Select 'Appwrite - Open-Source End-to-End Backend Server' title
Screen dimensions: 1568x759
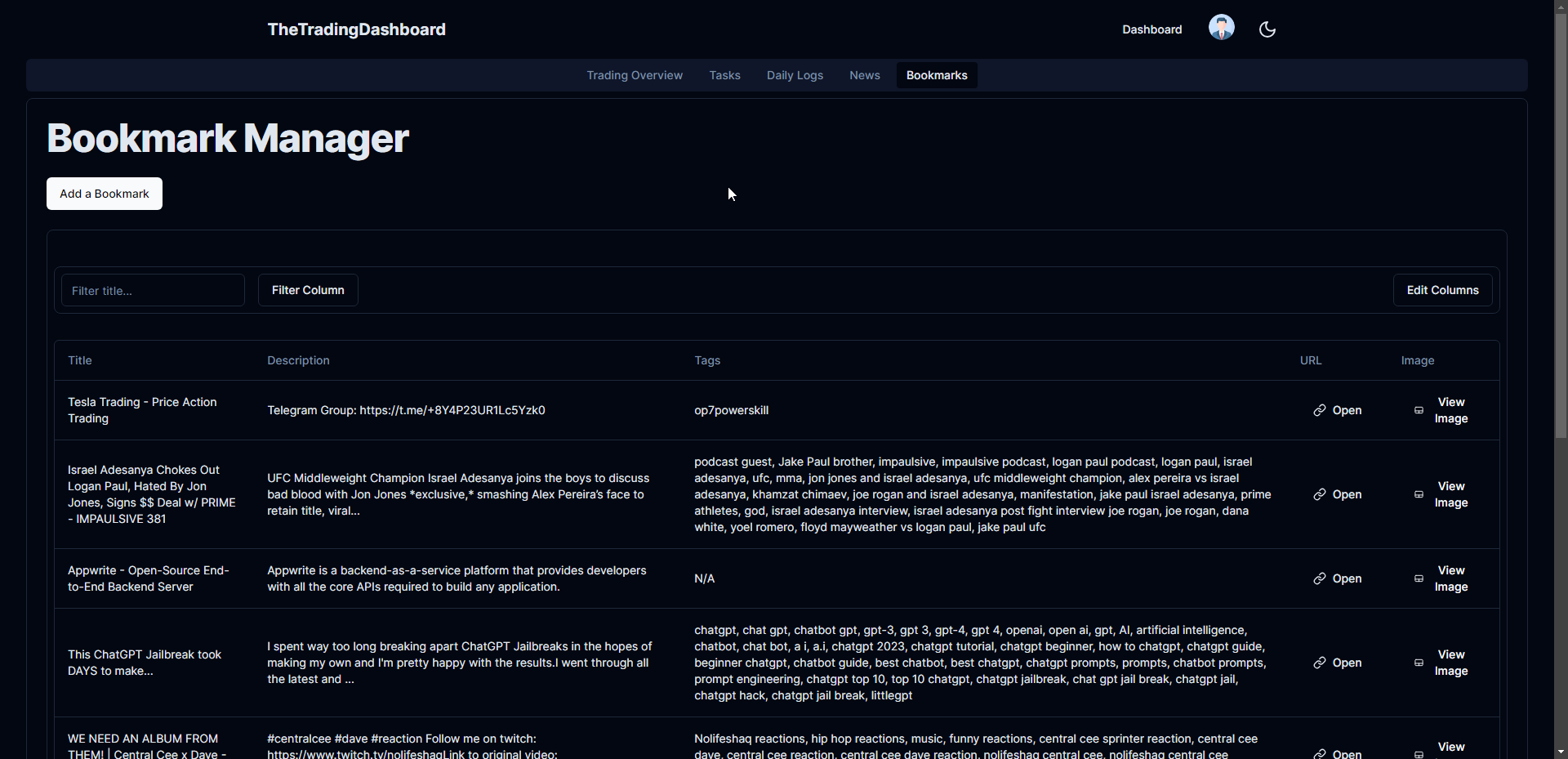[x=149, y=578]
